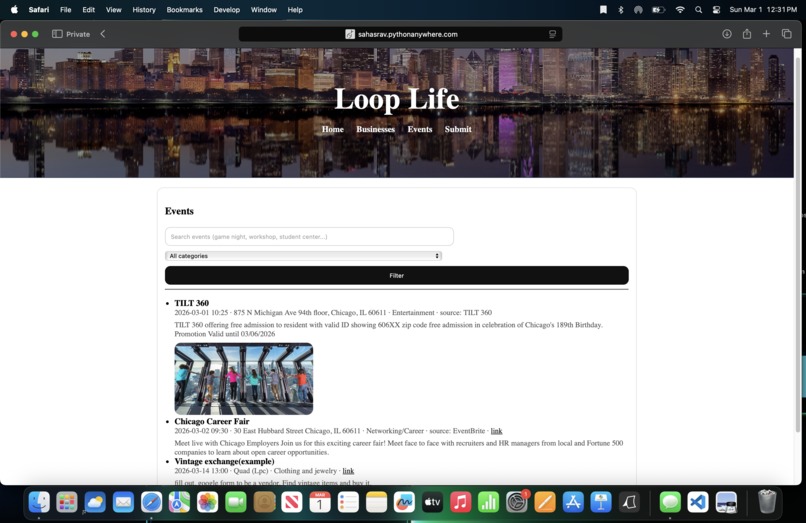
Task: Launch Keynote from the Dock
Action: point(601,502)
